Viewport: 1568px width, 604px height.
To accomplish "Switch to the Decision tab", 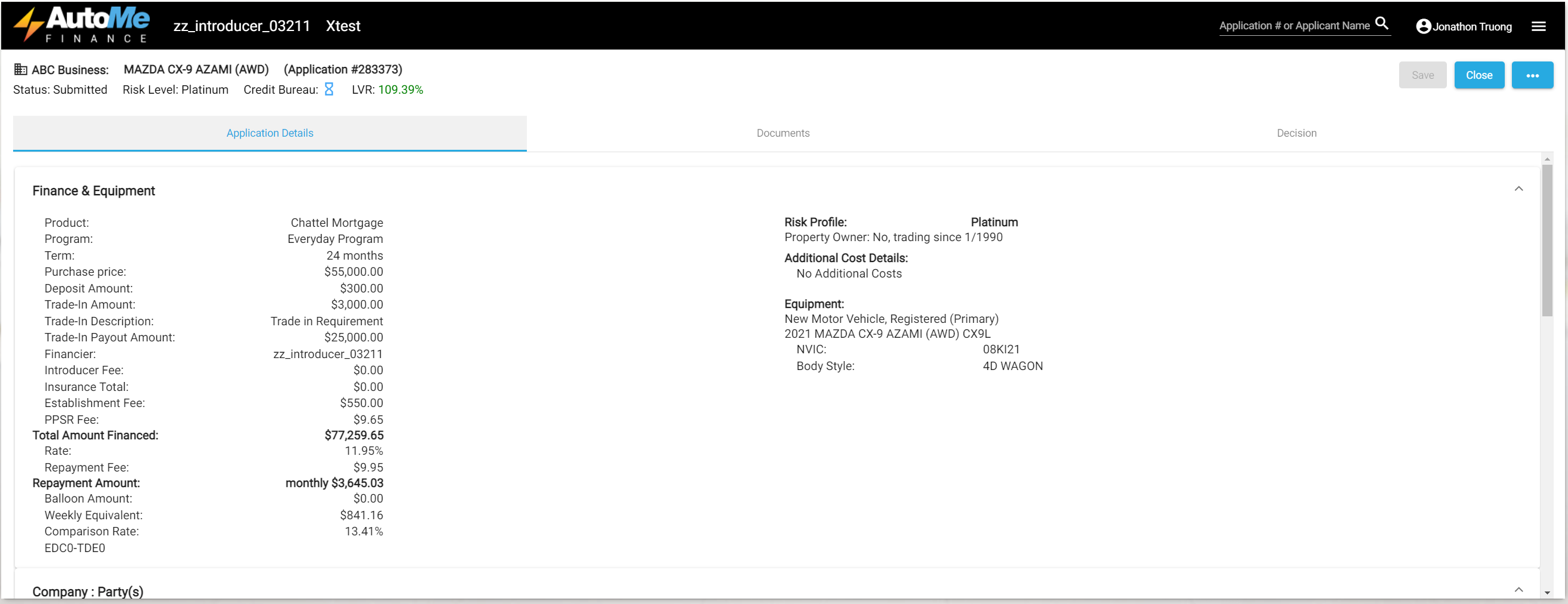I will point(1297,132).
